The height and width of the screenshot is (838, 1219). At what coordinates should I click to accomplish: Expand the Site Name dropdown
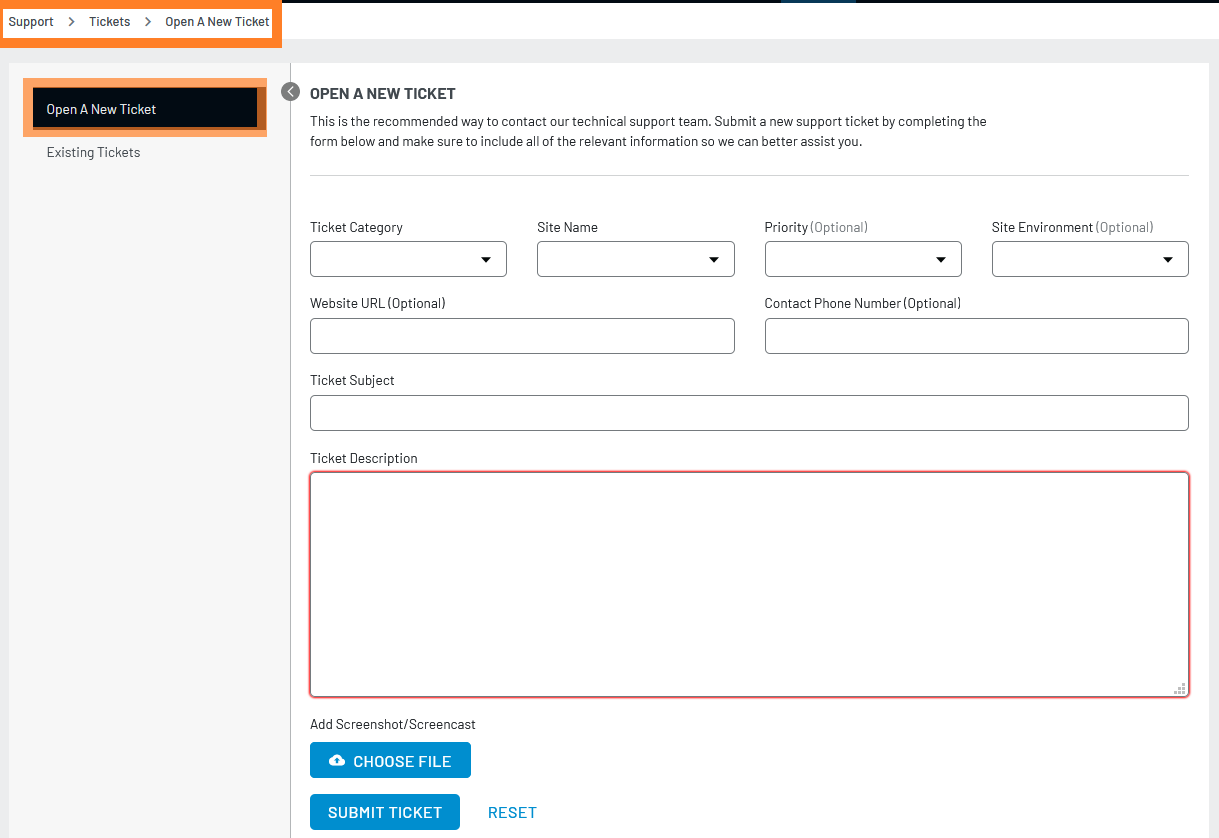tap(635, 259)
